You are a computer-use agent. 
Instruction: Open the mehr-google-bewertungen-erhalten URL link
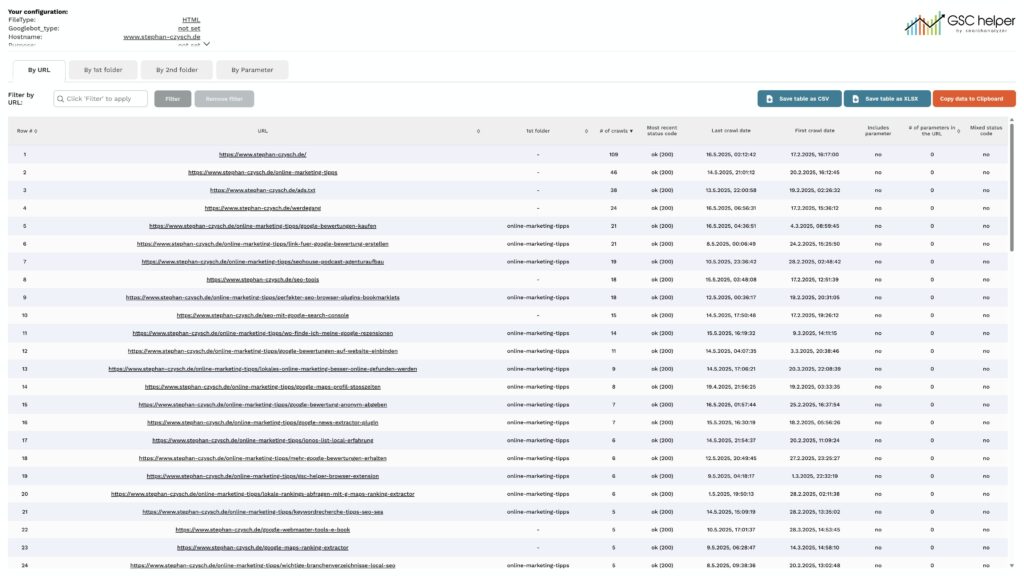263,458
